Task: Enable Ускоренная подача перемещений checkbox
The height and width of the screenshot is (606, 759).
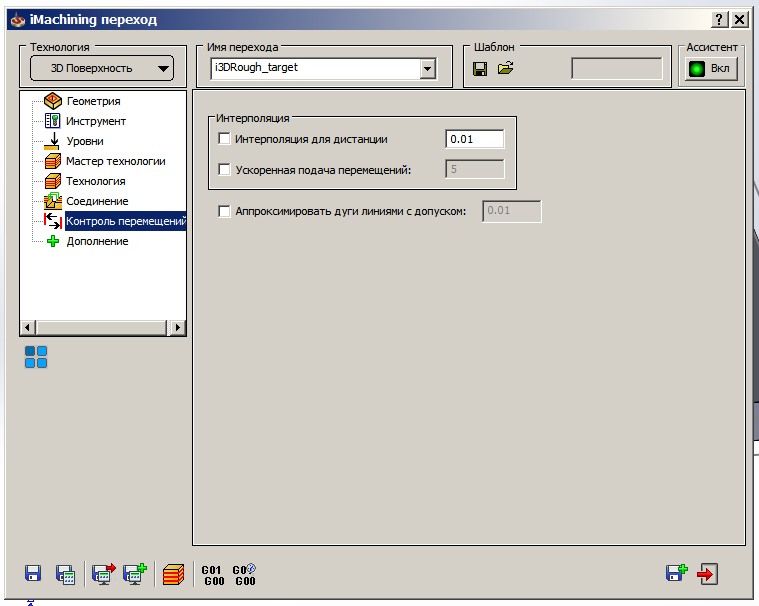Action: (x=224, y=169)
